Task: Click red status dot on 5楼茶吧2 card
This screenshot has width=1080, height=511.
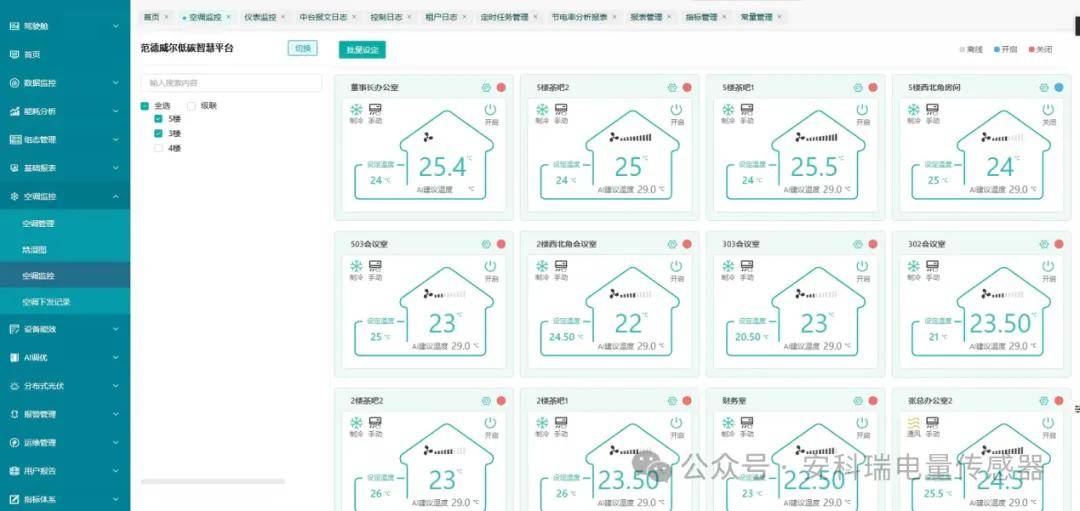Action: pos(687,87)
